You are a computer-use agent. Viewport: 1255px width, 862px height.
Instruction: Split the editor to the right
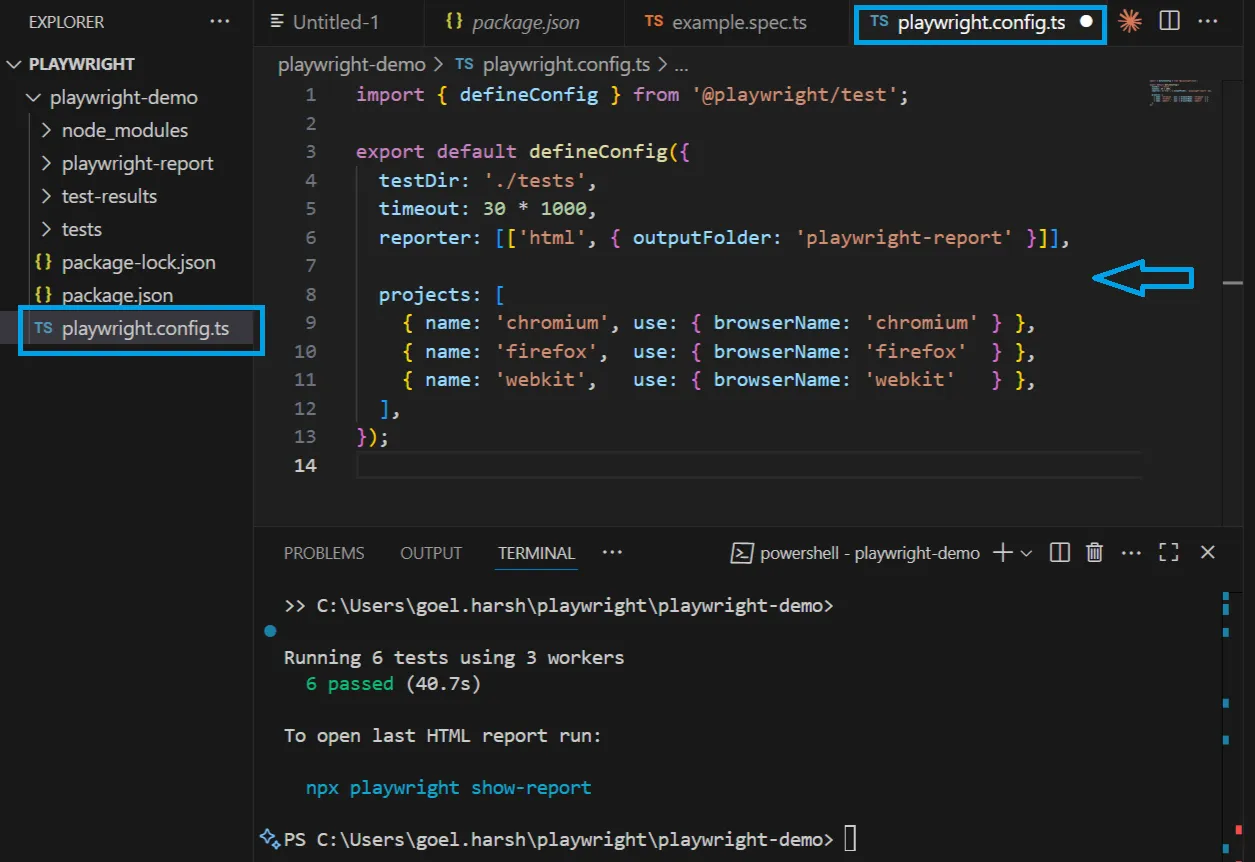tap(1169, 21)
